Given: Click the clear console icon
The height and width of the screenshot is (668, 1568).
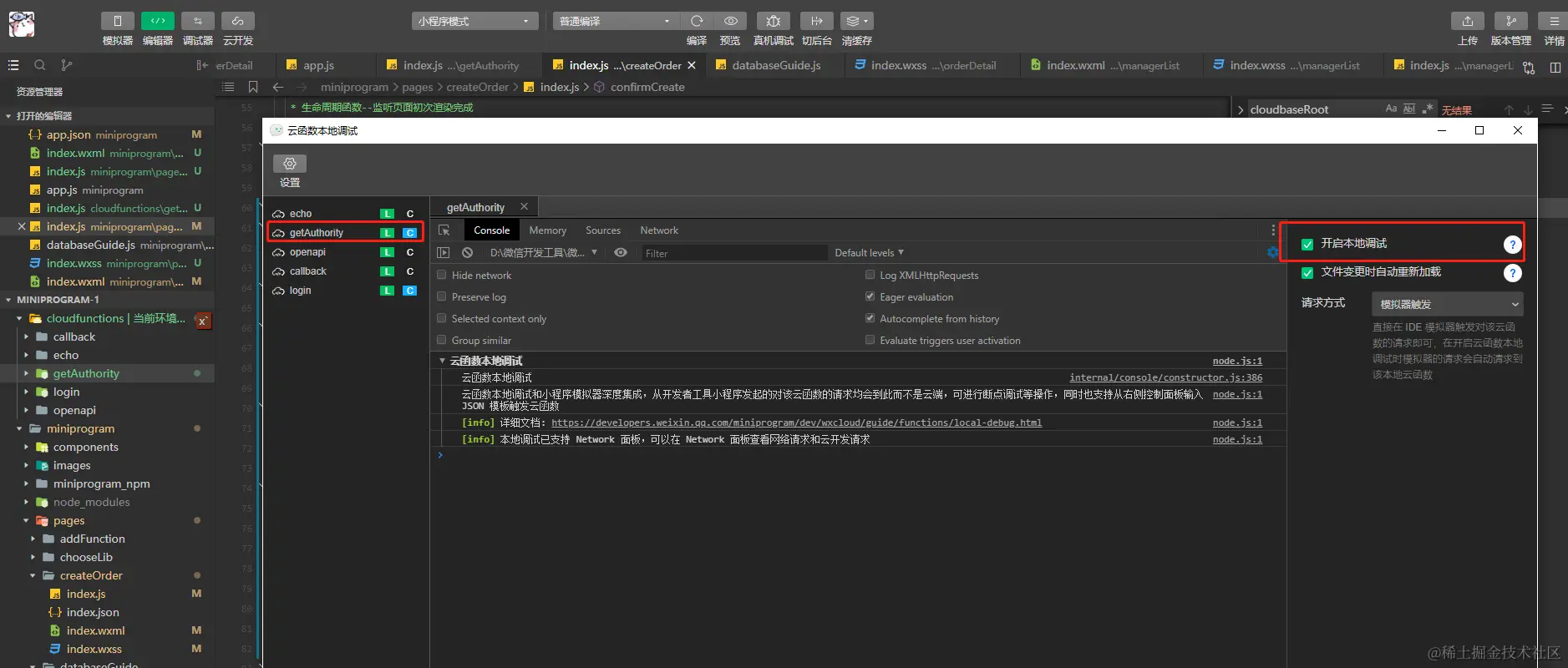Looking at the screenshot, I should coord(468,252).
